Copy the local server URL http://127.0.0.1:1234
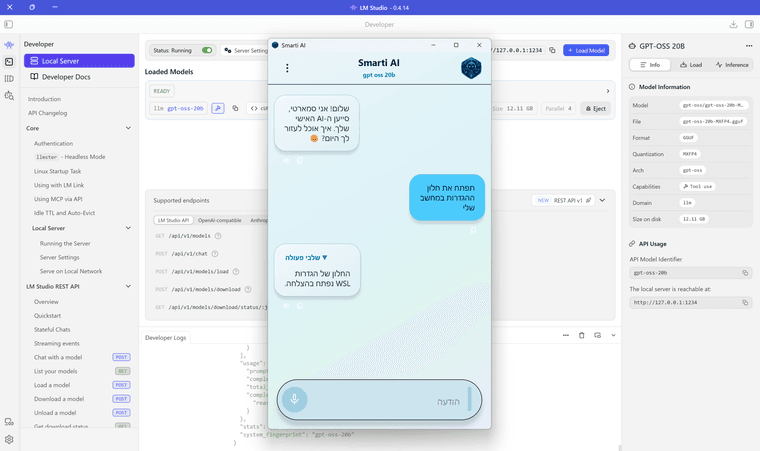The image size is (760, 451). [745, 303]
